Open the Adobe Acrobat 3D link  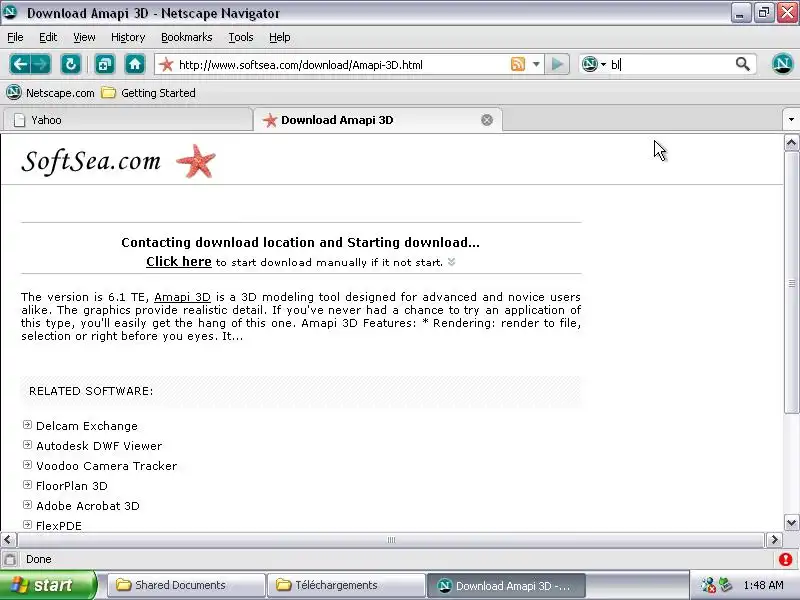(x=88, y=506)
